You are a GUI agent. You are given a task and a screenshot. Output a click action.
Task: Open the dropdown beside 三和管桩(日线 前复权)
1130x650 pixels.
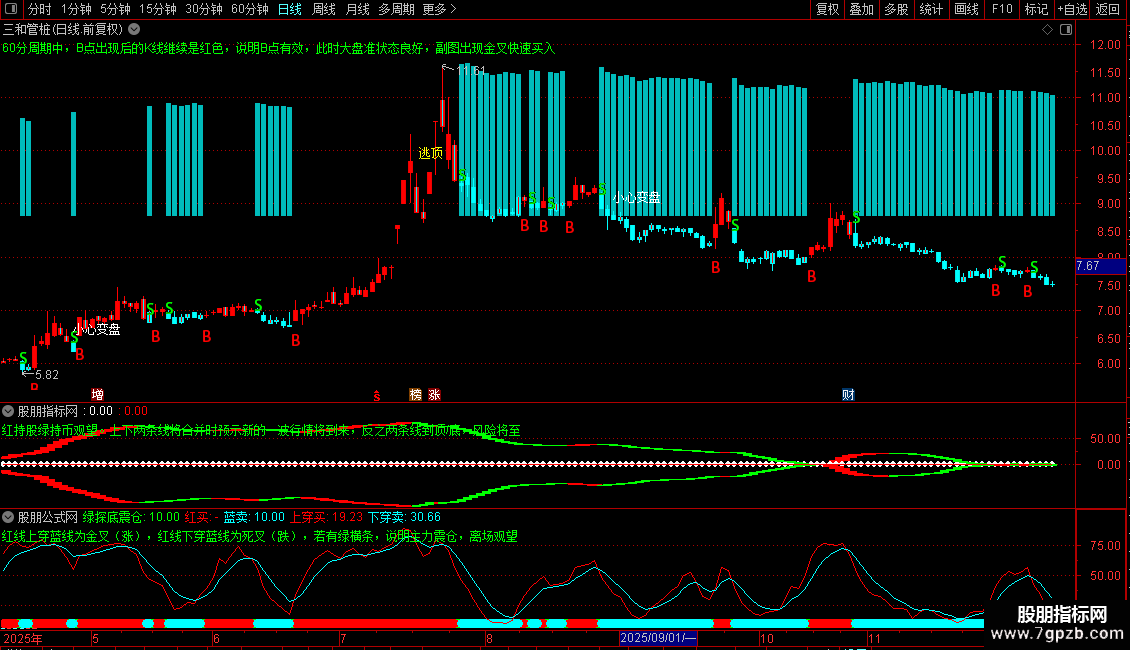(134, 30)
